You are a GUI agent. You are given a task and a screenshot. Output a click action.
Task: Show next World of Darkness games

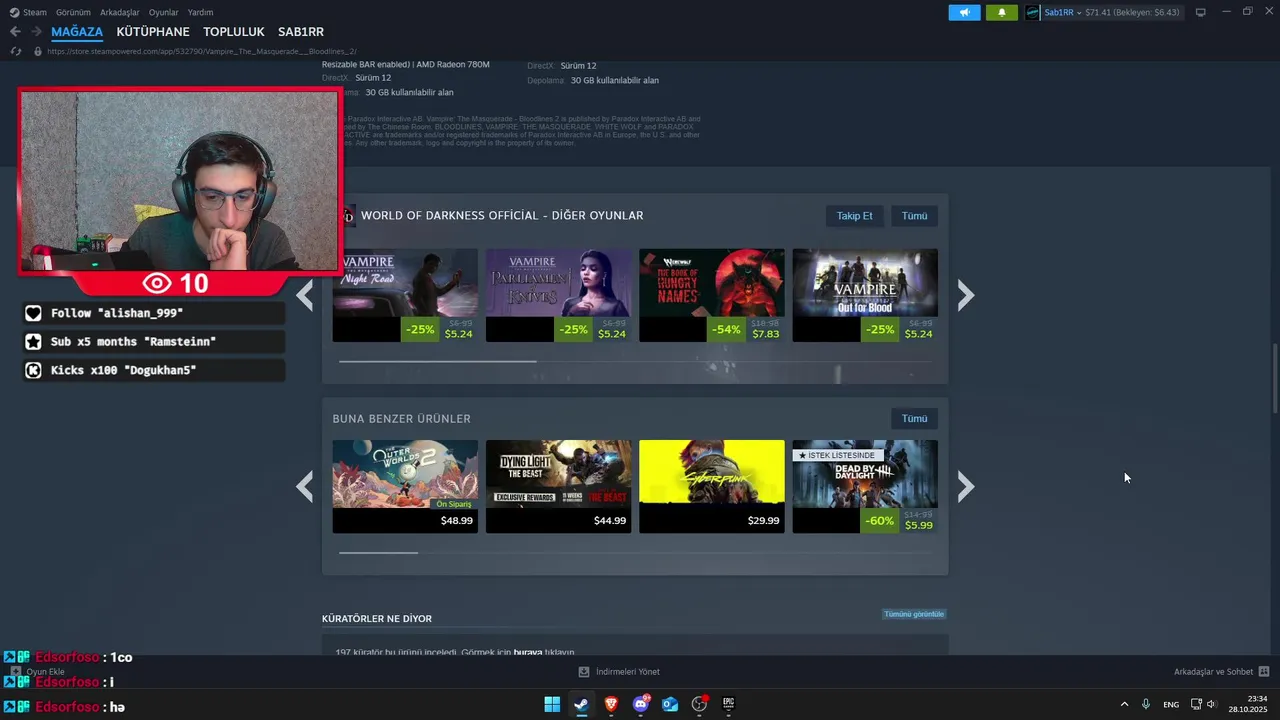click(965, 295)
